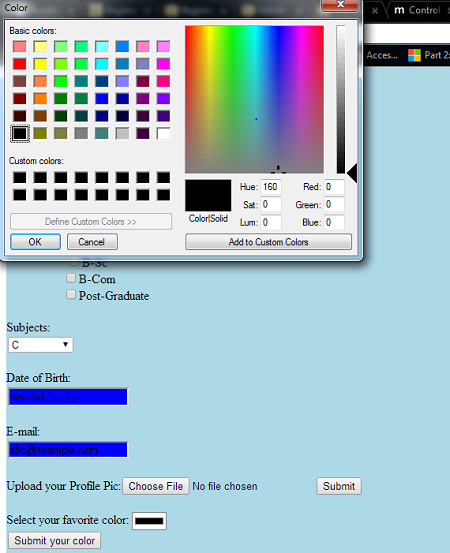Click the luminosity slider arrow marker
Viewport: 450px width, 553px height.
point(352,173)
